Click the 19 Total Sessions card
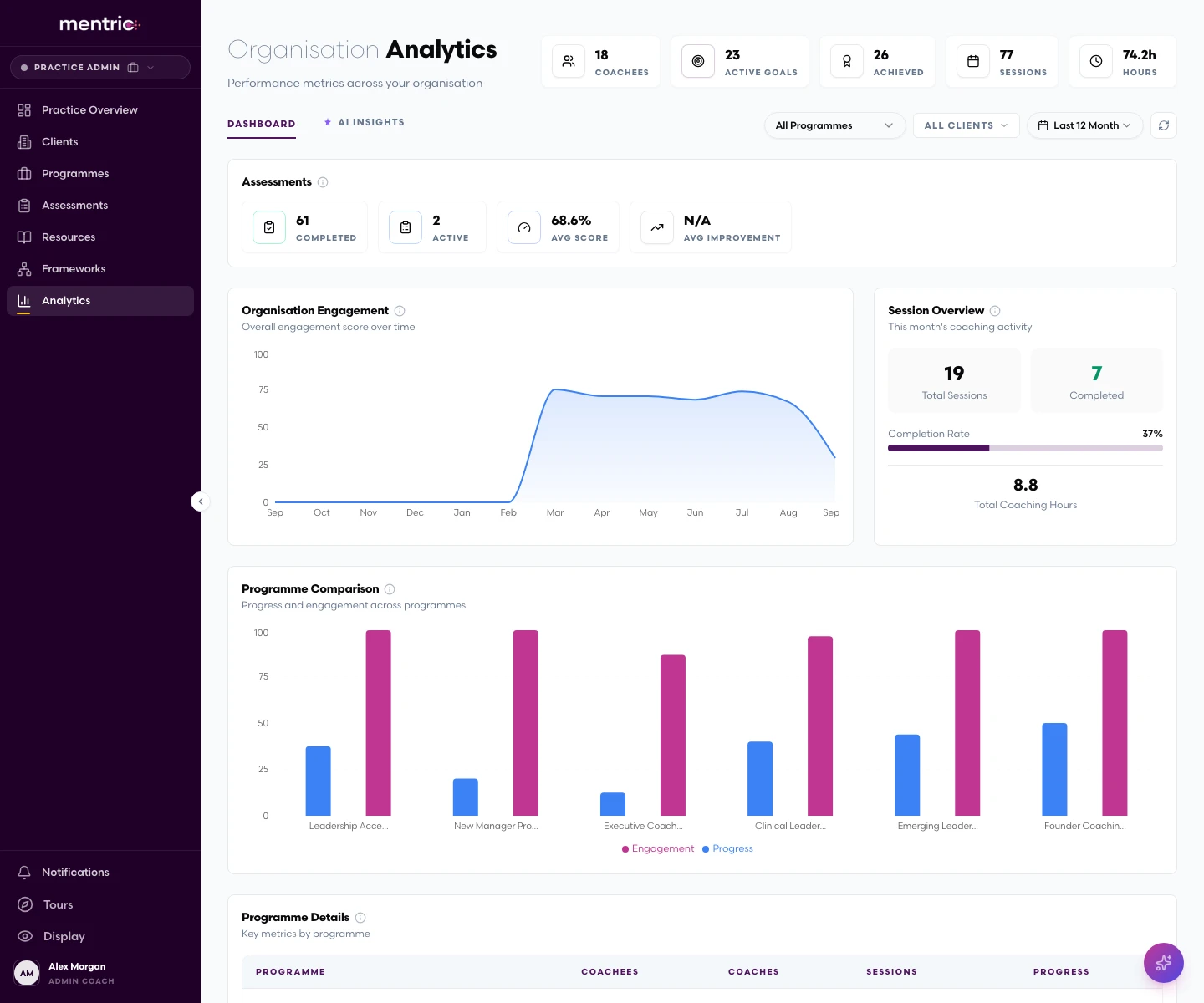 coord(954,380)
